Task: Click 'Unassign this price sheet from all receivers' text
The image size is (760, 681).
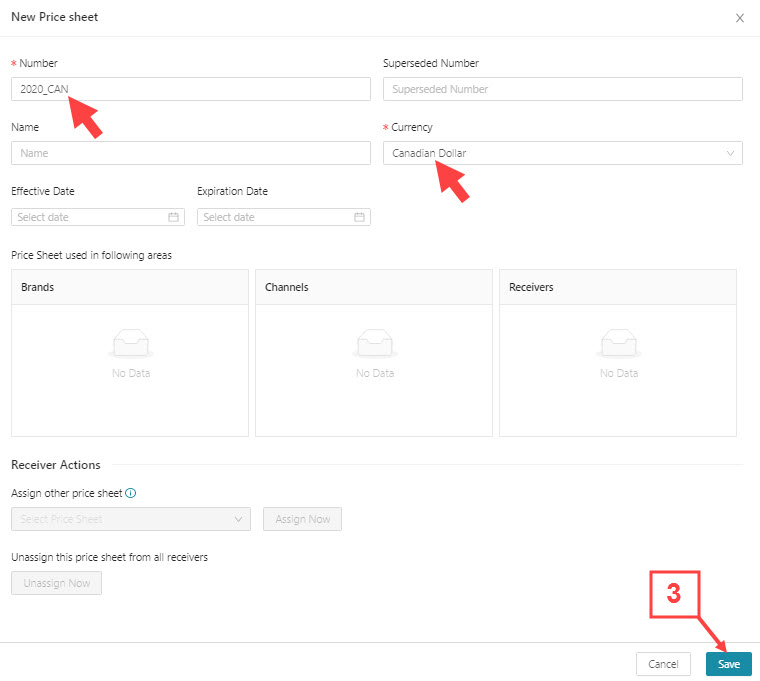Action: coord(110,557)
